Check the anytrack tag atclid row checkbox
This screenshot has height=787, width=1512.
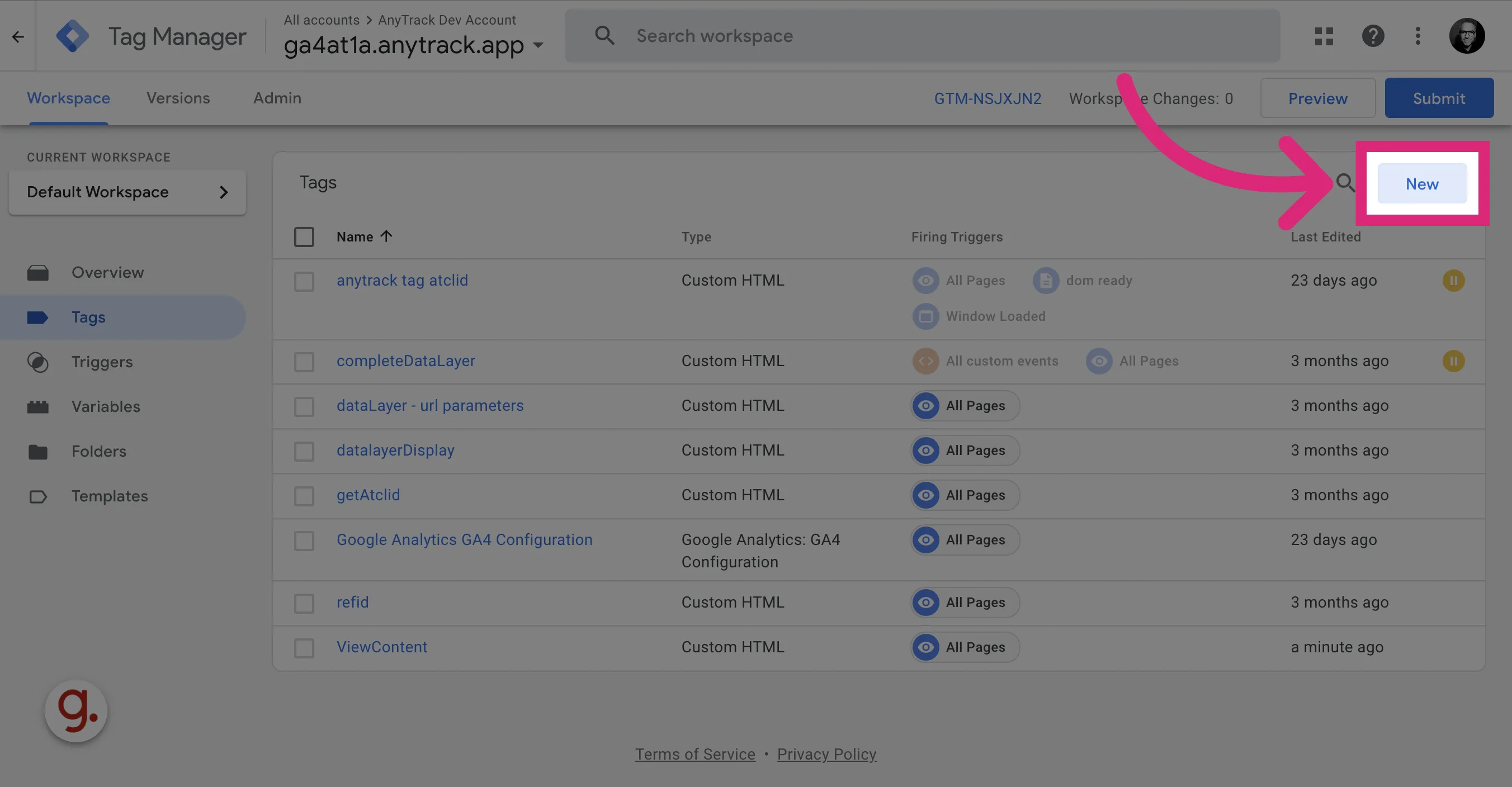click(x=304, y=281)
